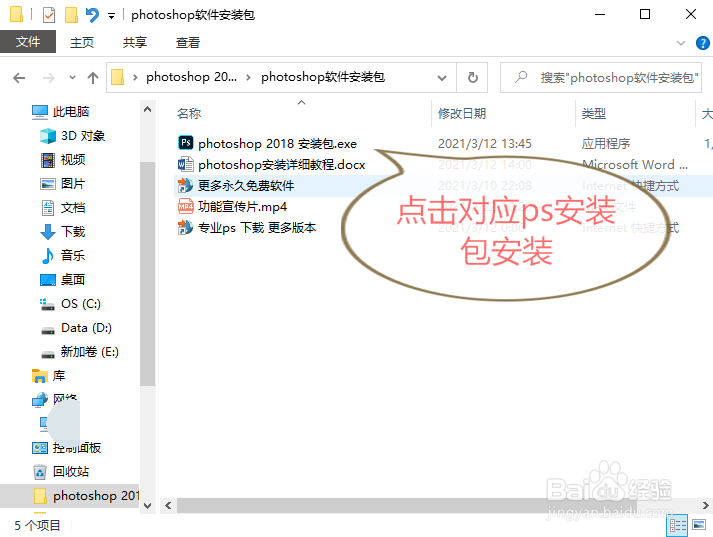Select 专业ps 下载 更多版本 shortcut icon
This screenshot has width=713, height=537.
185,227
